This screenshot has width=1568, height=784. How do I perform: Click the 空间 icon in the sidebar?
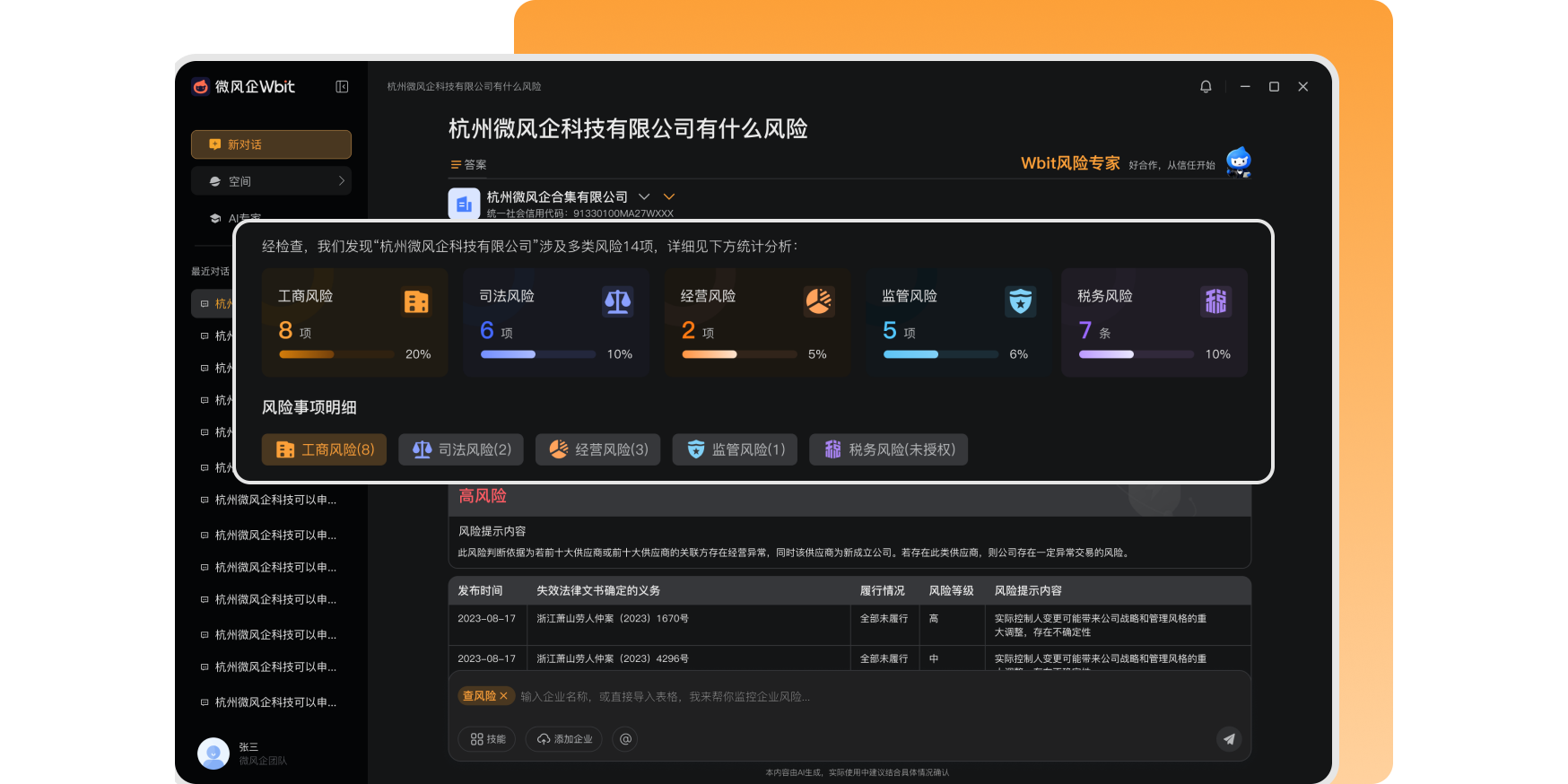point(215,181)
